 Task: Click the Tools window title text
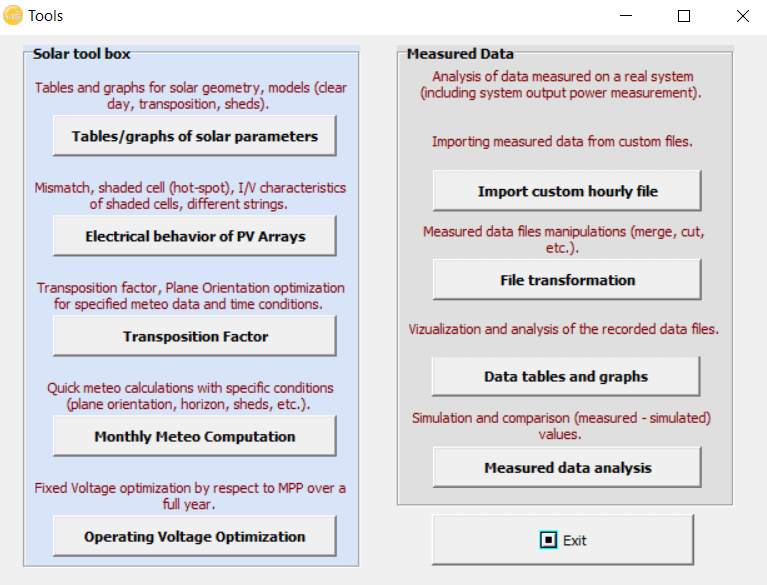45,16
